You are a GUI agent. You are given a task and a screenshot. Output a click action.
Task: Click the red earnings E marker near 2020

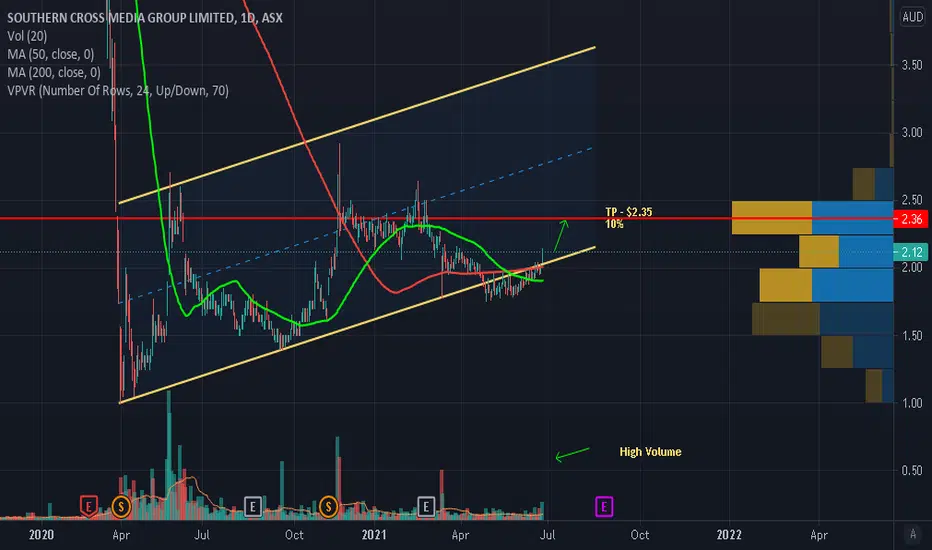(x=89, y=507)
